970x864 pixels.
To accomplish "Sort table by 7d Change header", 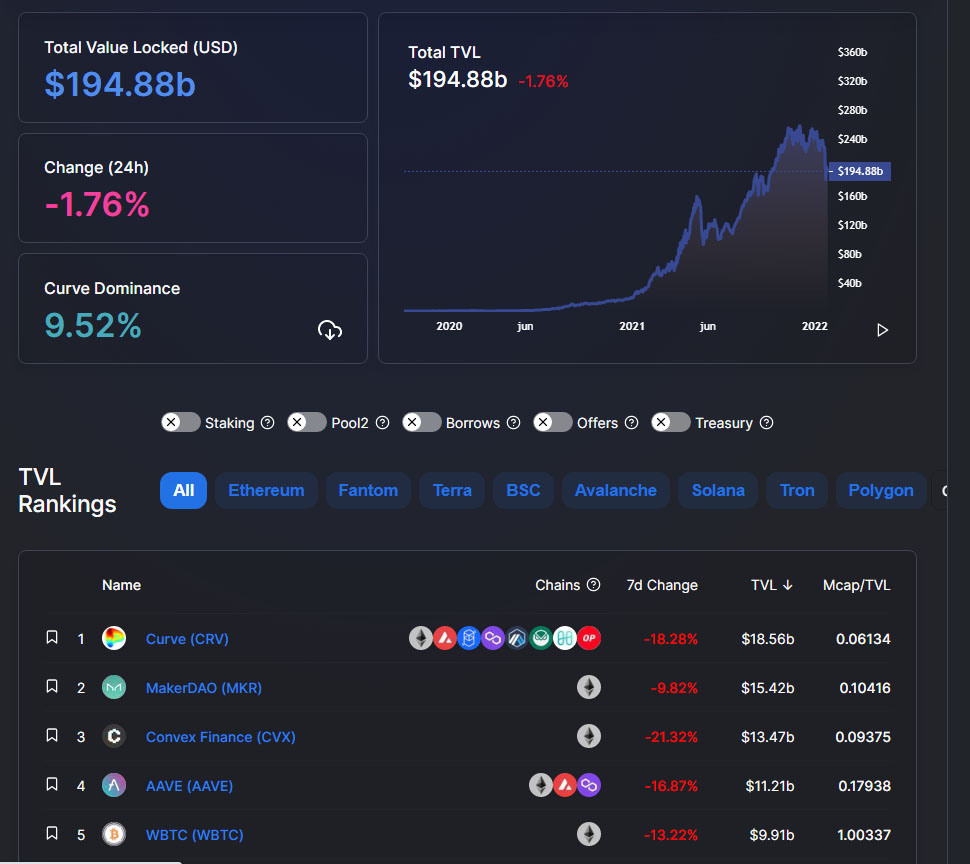I will tap(662, 585).
